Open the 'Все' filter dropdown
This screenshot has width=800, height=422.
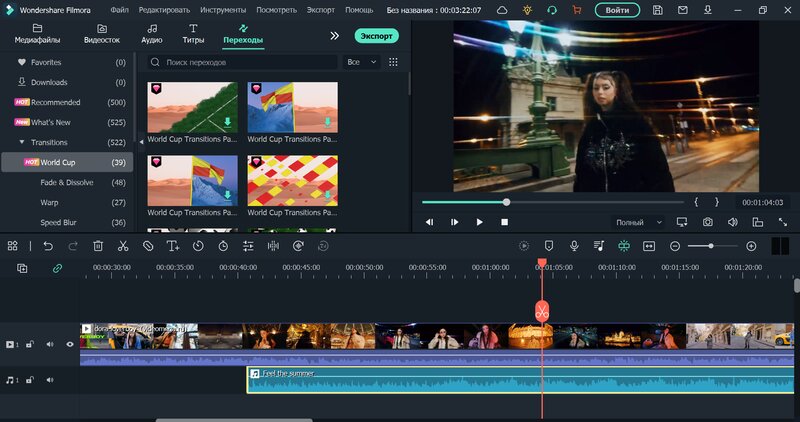(361, 62)
